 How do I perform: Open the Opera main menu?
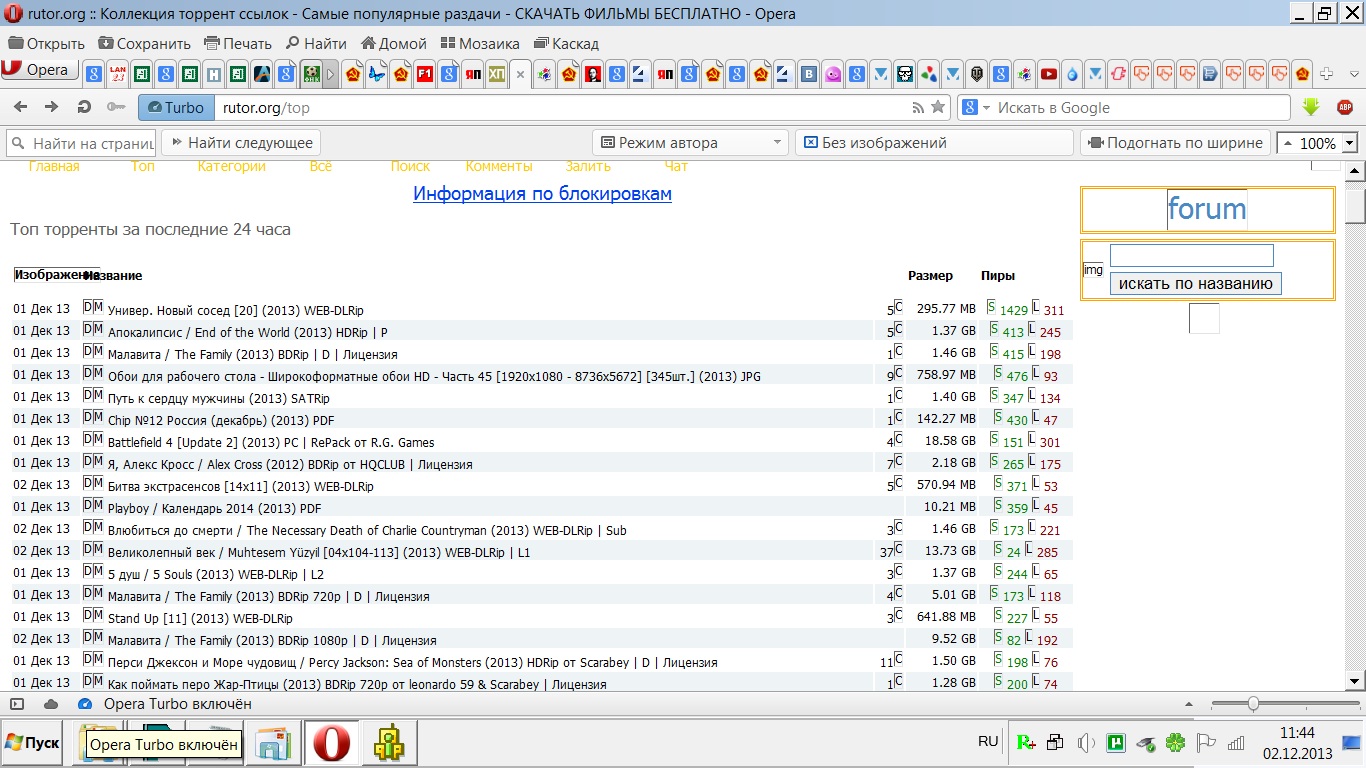click(38, 70)
